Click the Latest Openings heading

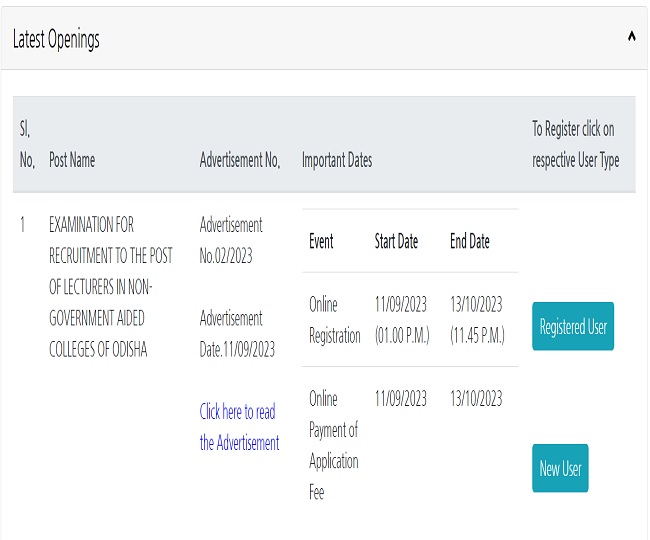tap(56, 40)
